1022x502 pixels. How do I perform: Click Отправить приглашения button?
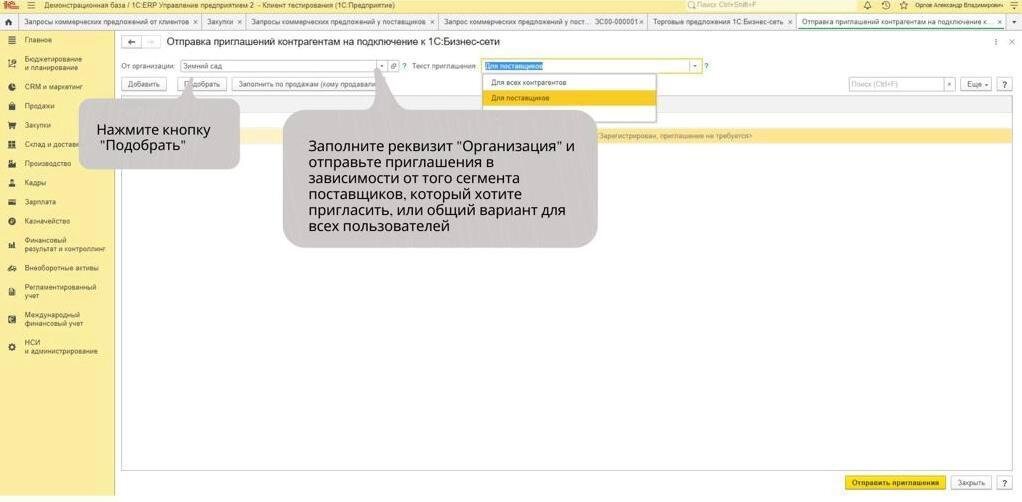895,483
